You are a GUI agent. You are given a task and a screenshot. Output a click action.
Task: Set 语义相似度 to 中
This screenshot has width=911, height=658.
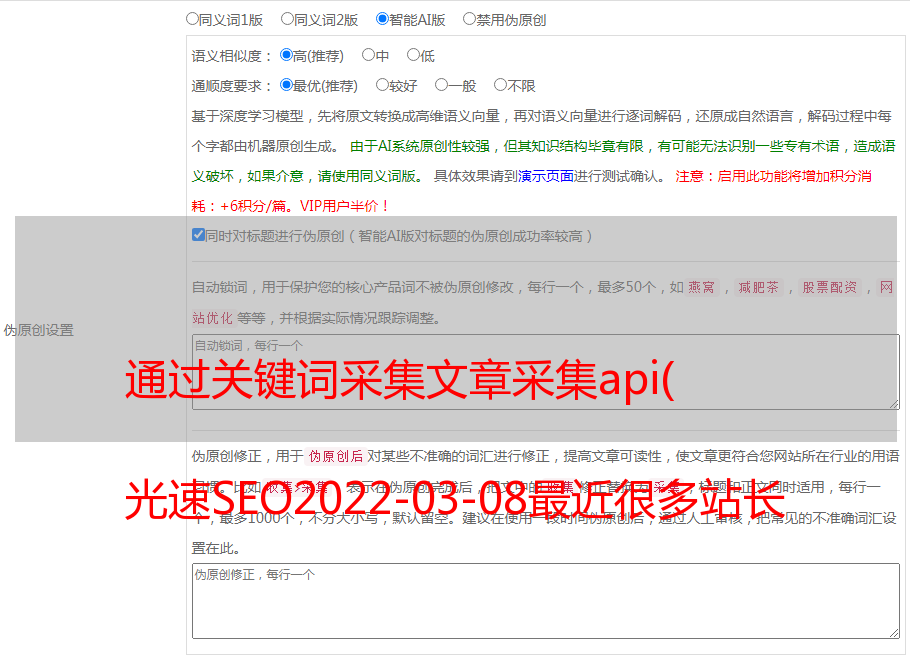368,56
